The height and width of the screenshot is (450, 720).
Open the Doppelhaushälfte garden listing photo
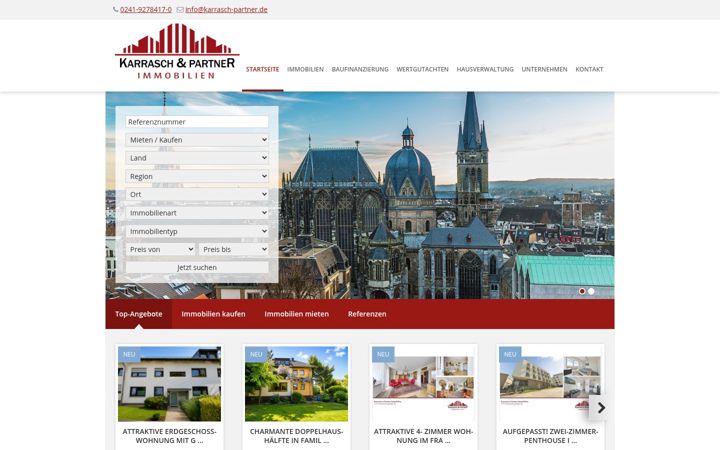point(296,384)
